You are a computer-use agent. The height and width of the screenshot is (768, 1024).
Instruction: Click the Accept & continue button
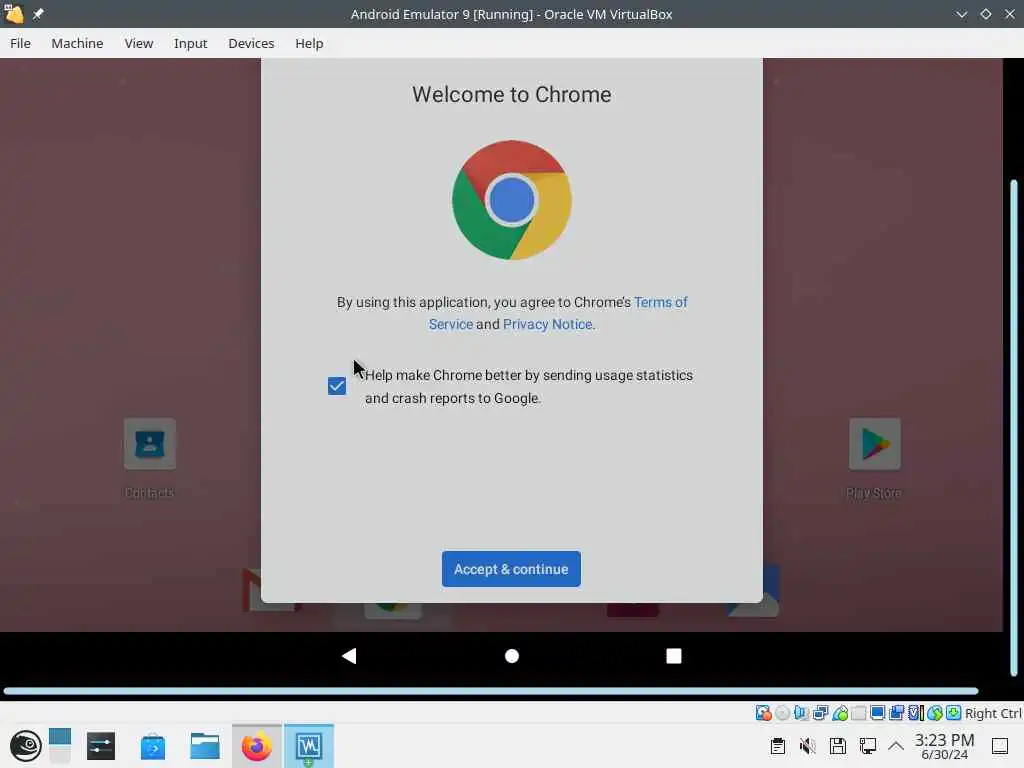[511, 569]
